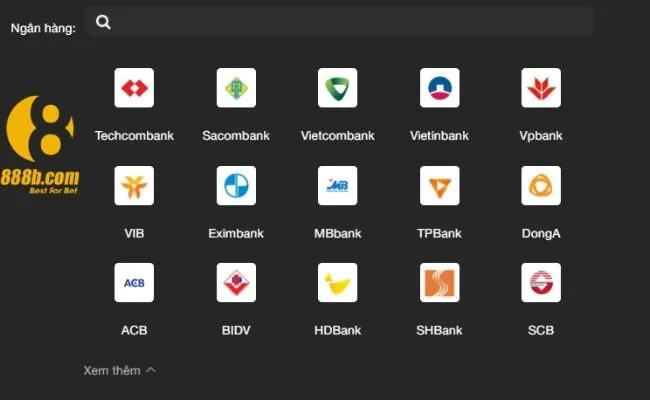
Task: Select the BIDV bank icon
Action: [x=236, y=283]
